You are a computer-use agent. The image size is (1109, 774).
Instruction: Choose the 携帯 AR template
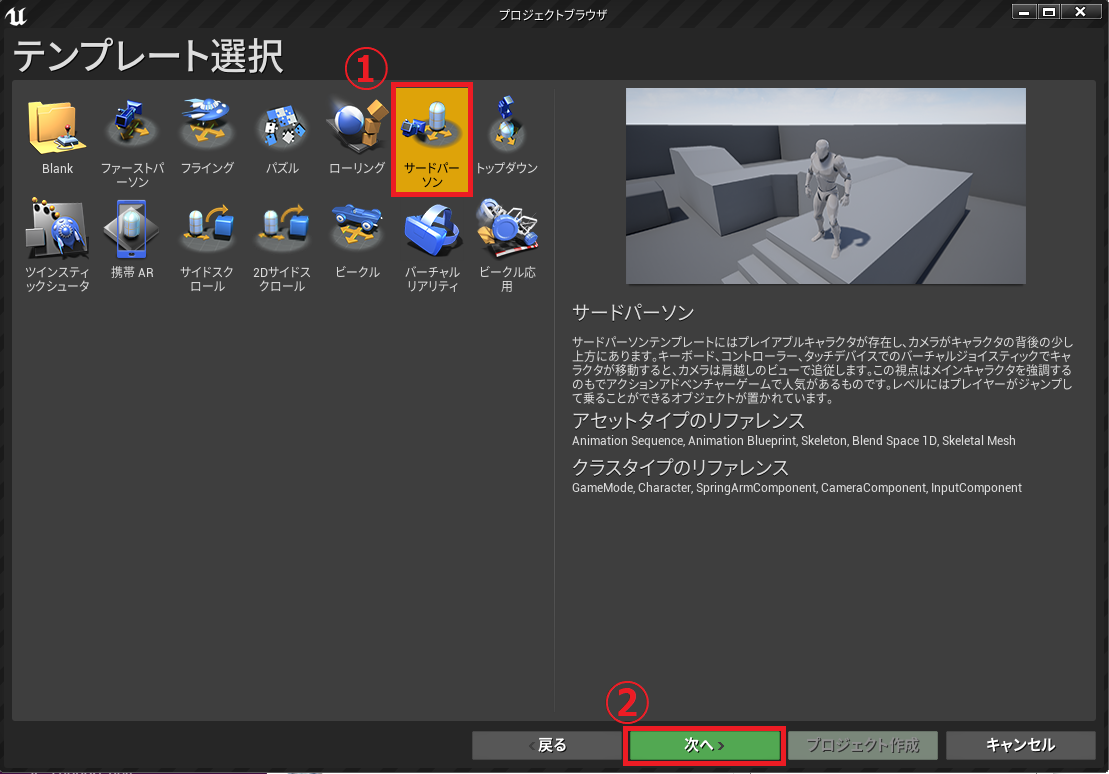(132, 245)
